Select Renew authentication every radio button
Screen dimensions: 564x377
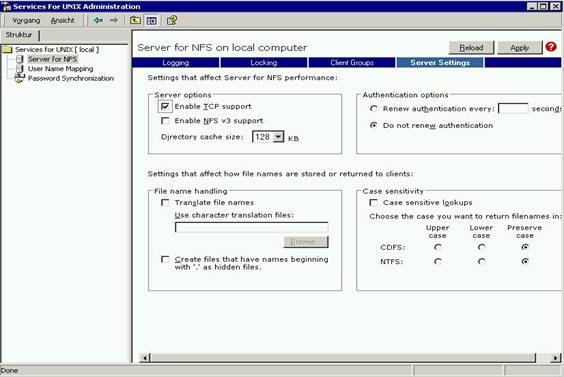pos(374,109)
